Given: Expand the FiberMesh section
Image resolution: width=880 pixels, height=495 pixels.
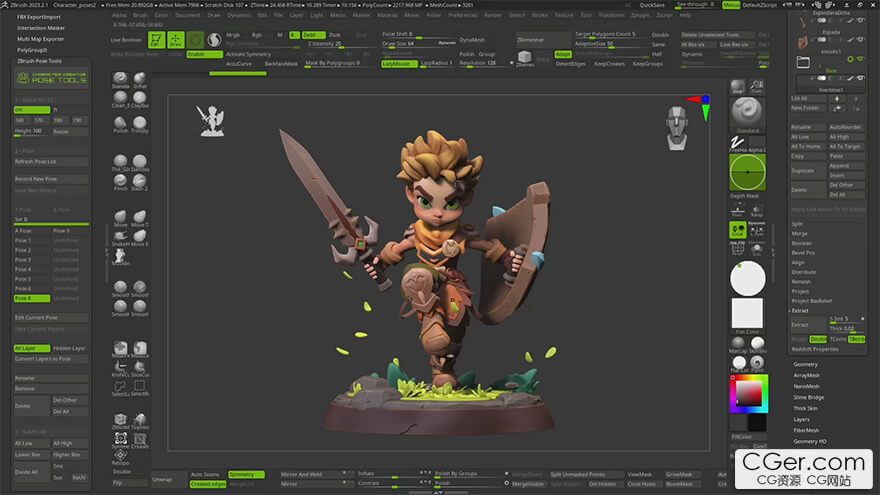Looking at the screenshot, I should coord(806,430).
